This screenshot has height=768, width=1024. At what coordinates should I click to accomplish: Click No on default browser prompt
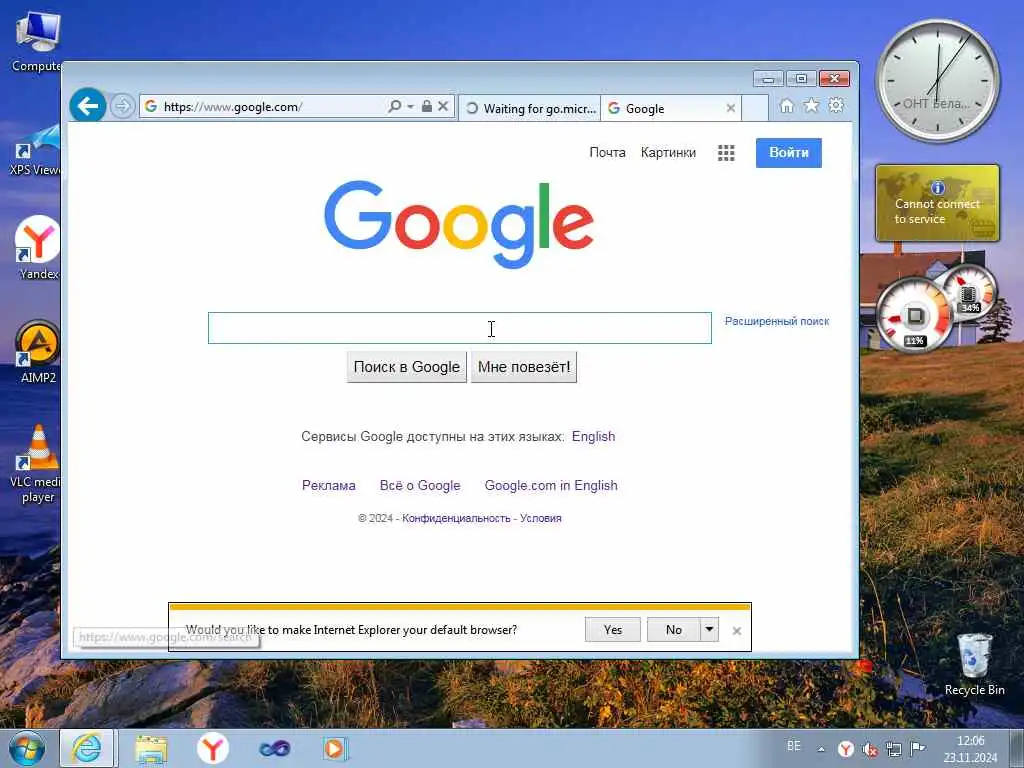pyautogui.click(x=673, y=630)
